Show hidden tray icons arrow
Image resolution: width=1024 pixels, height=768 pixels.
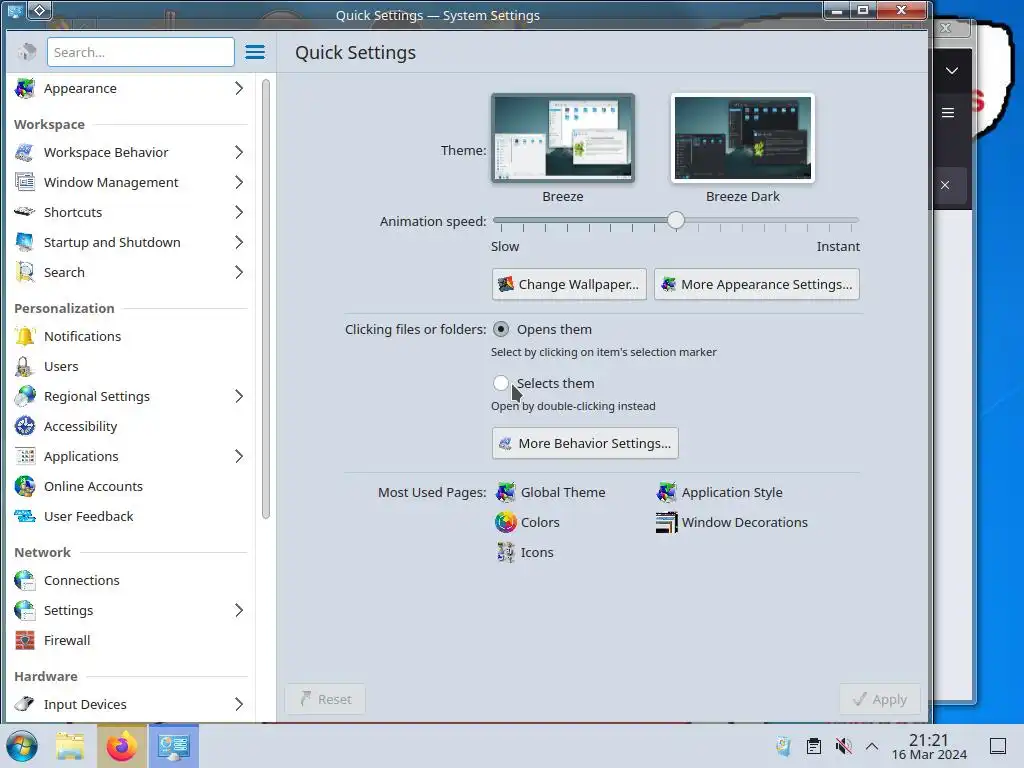point(872,746)
